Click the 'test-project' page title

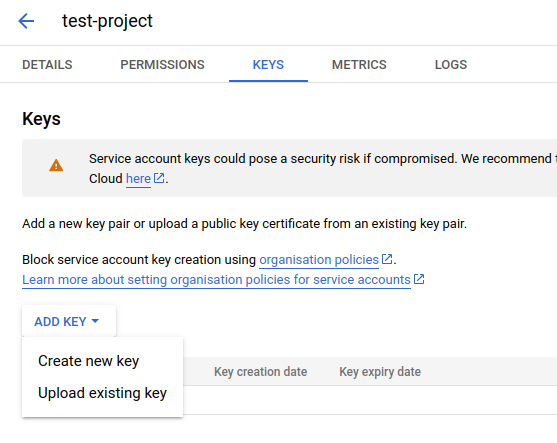pos(107,21)
